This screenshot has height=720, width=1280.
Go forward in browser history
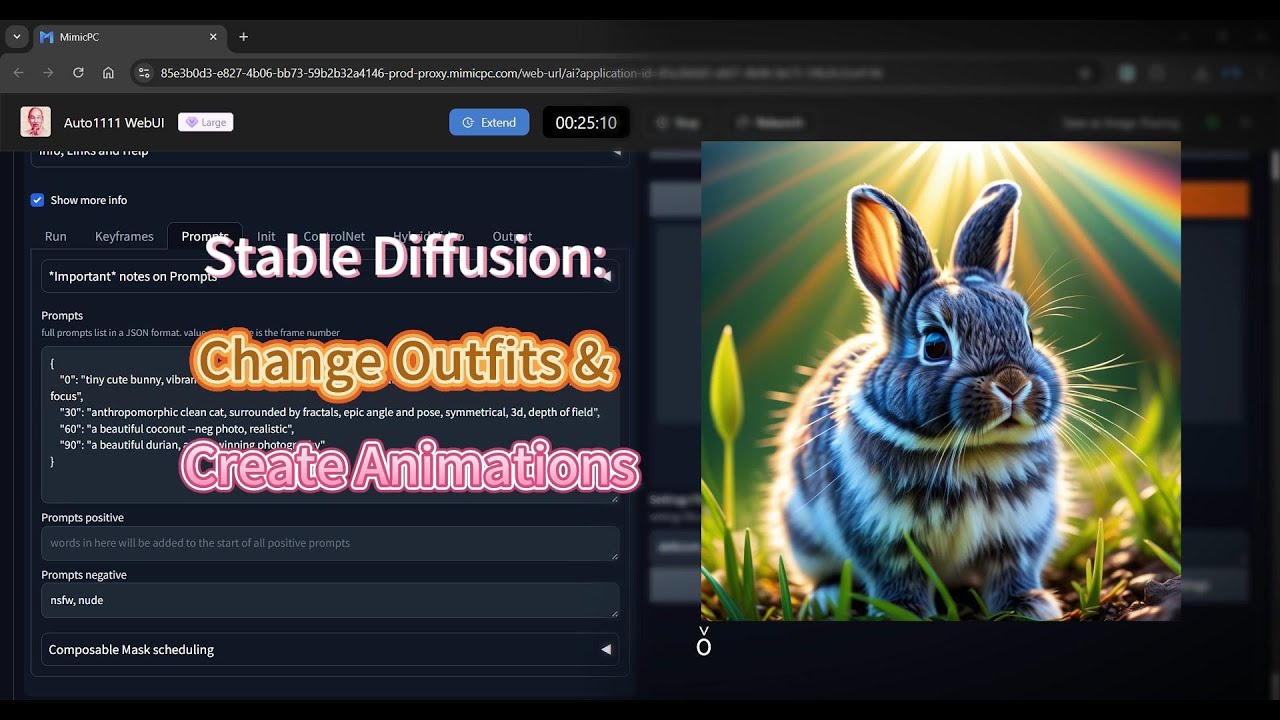pyautogui.click(x=48, y=73)
